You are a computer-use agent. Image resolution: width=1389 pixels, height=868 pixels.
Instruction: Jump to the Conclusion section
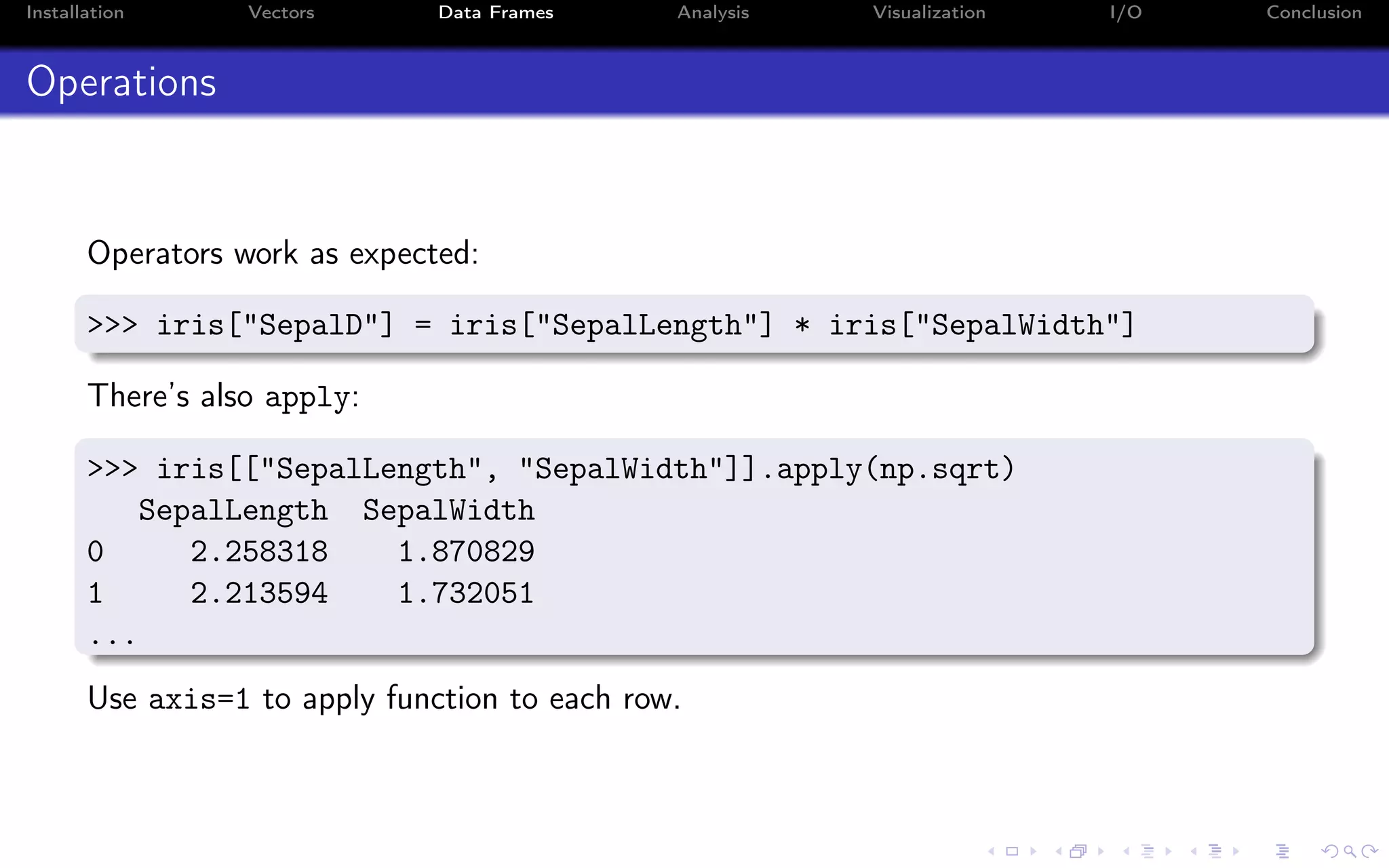point(1314,12)
